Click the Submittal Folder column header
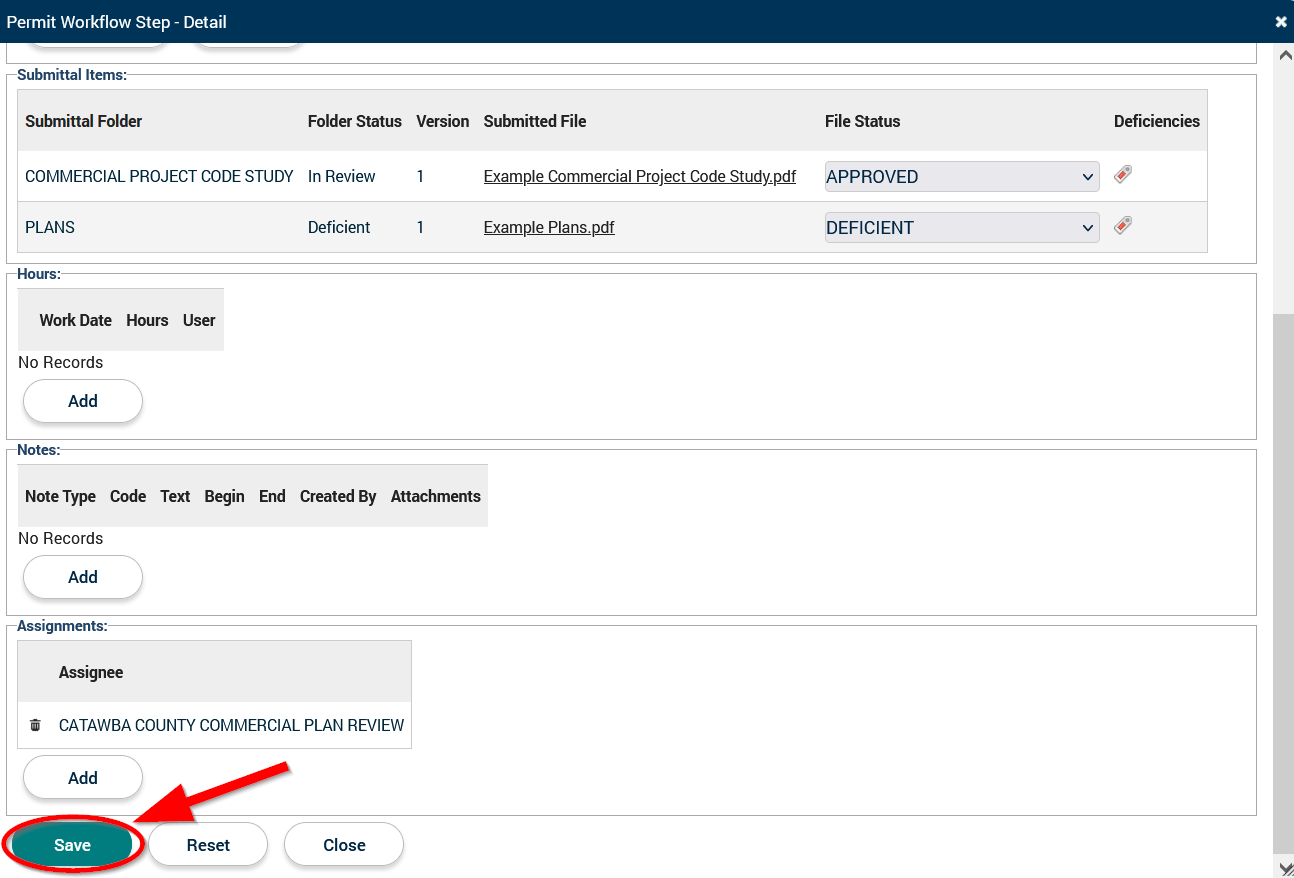Viewport: 1294px width, 878px height. coord(84,121)
